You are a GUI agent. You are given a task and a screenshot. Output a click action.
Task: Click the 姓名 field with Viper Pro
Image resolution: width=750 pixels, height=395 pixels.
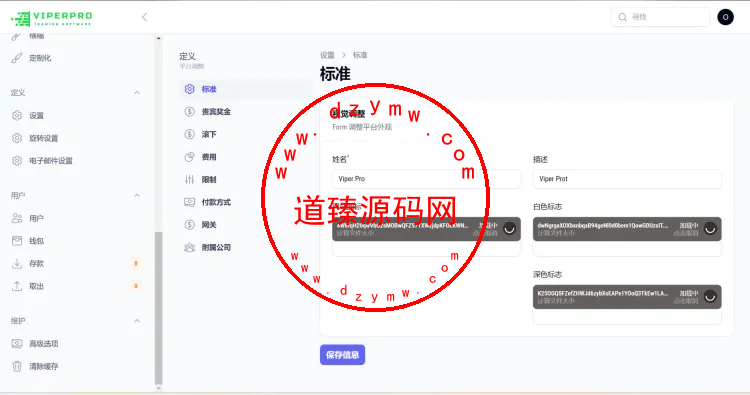coord(426,179)
